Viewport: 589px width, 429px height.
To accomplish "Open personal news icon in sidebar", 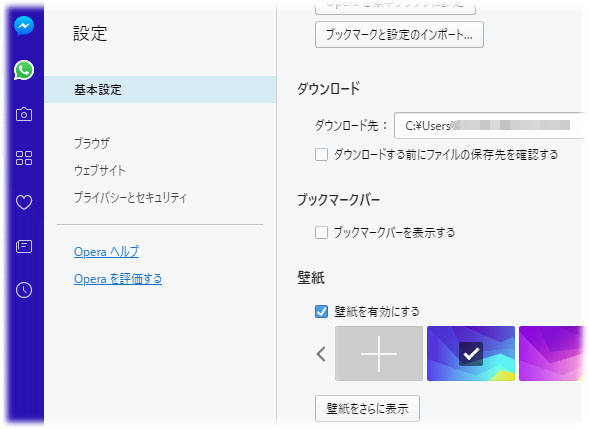I will click(x=24, y=246).
